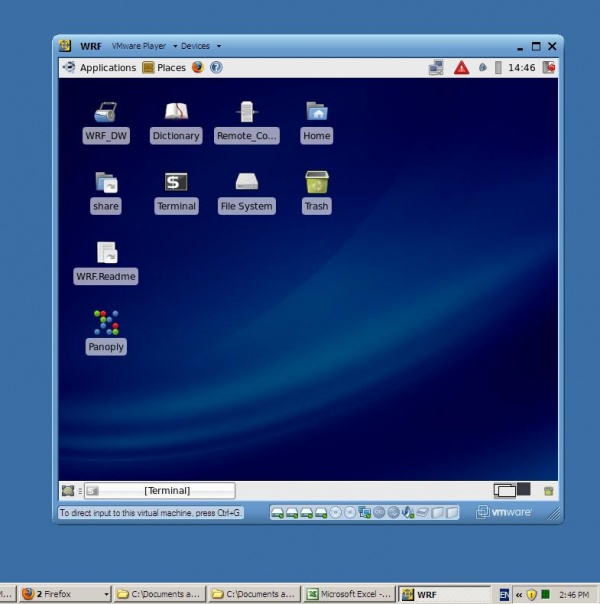Open the Terminal desktop shortcut

tap(176, 183)
